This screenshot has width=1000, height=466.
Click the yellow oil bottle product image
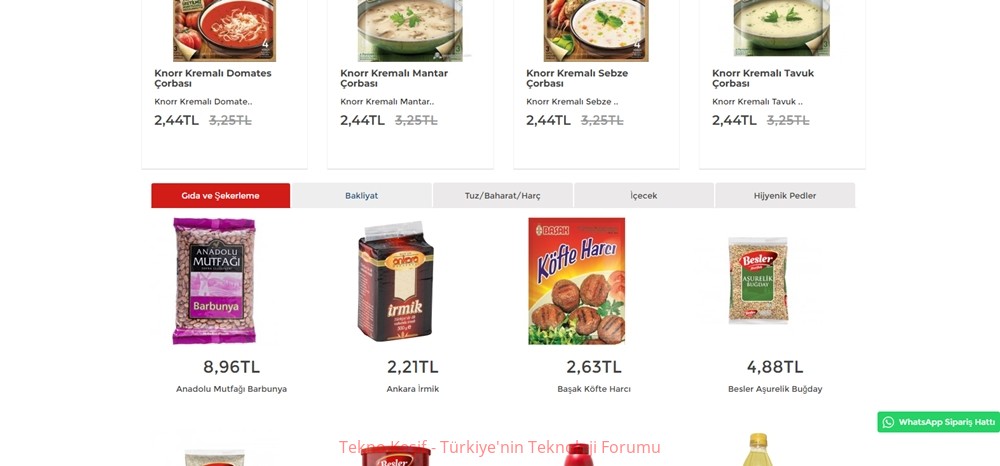(x=758, y=449)
